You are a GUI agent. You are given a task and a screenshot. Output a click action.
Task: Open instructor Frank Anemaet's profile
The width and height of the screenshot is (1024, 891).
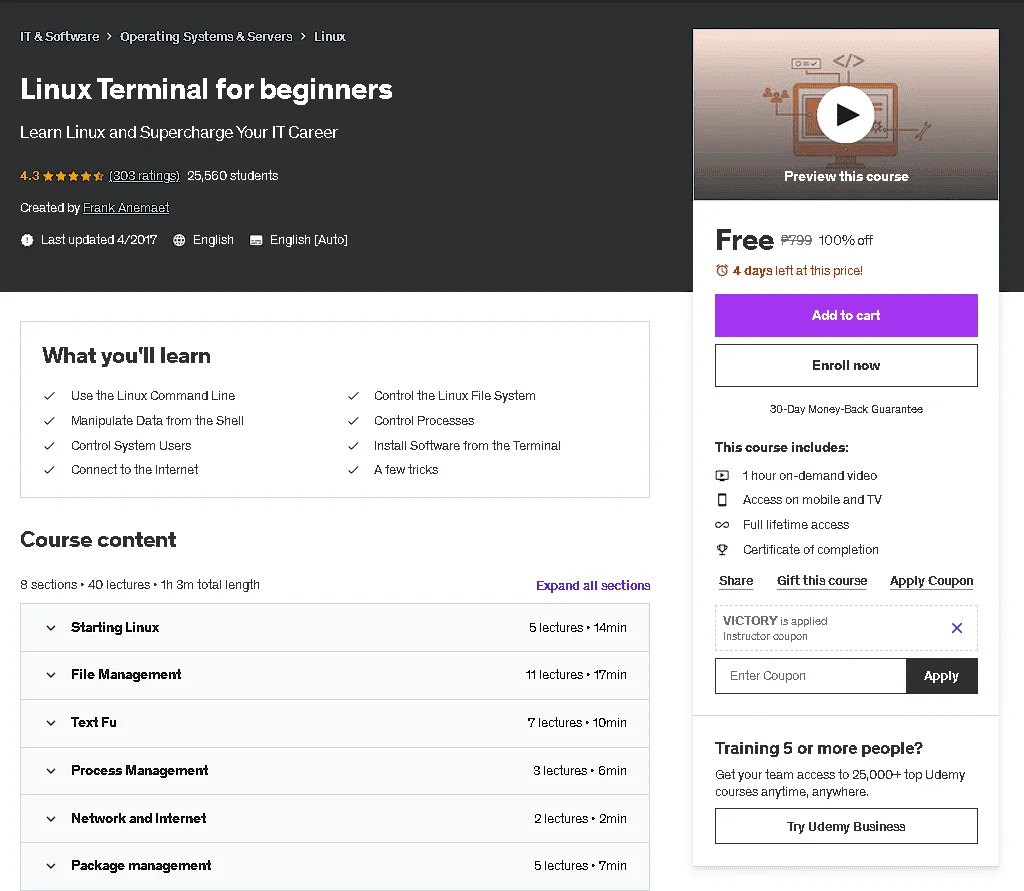coord(126,208)
